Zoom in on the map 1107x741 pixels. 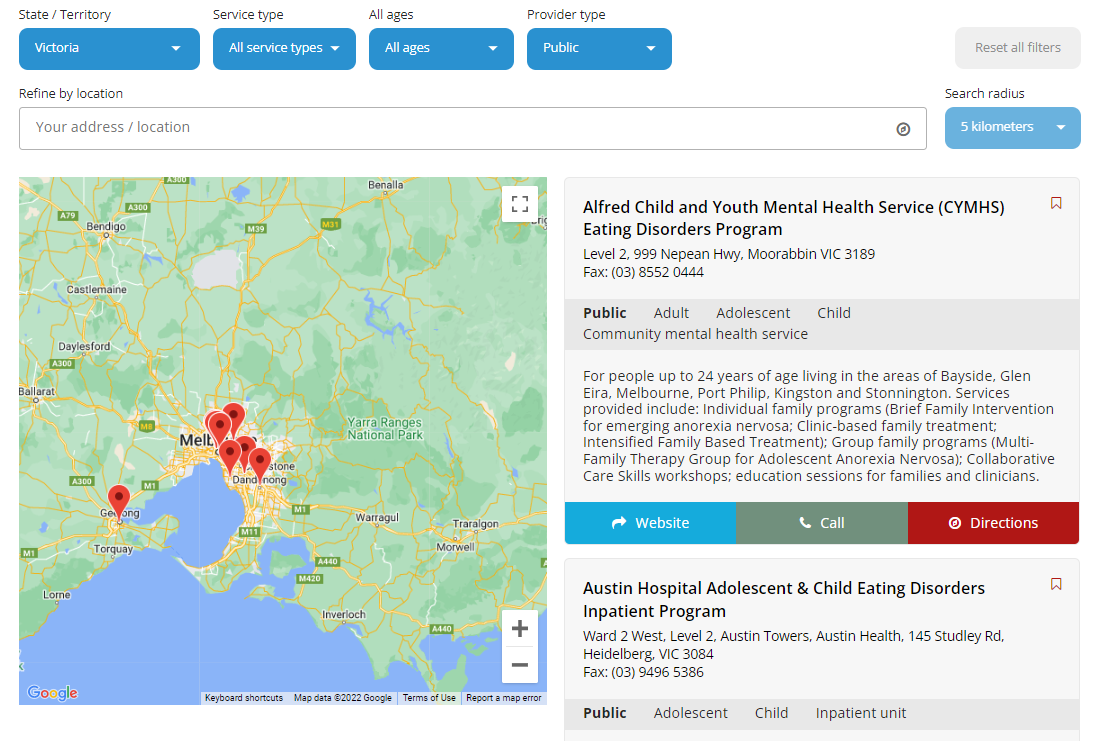pos(520,628)
